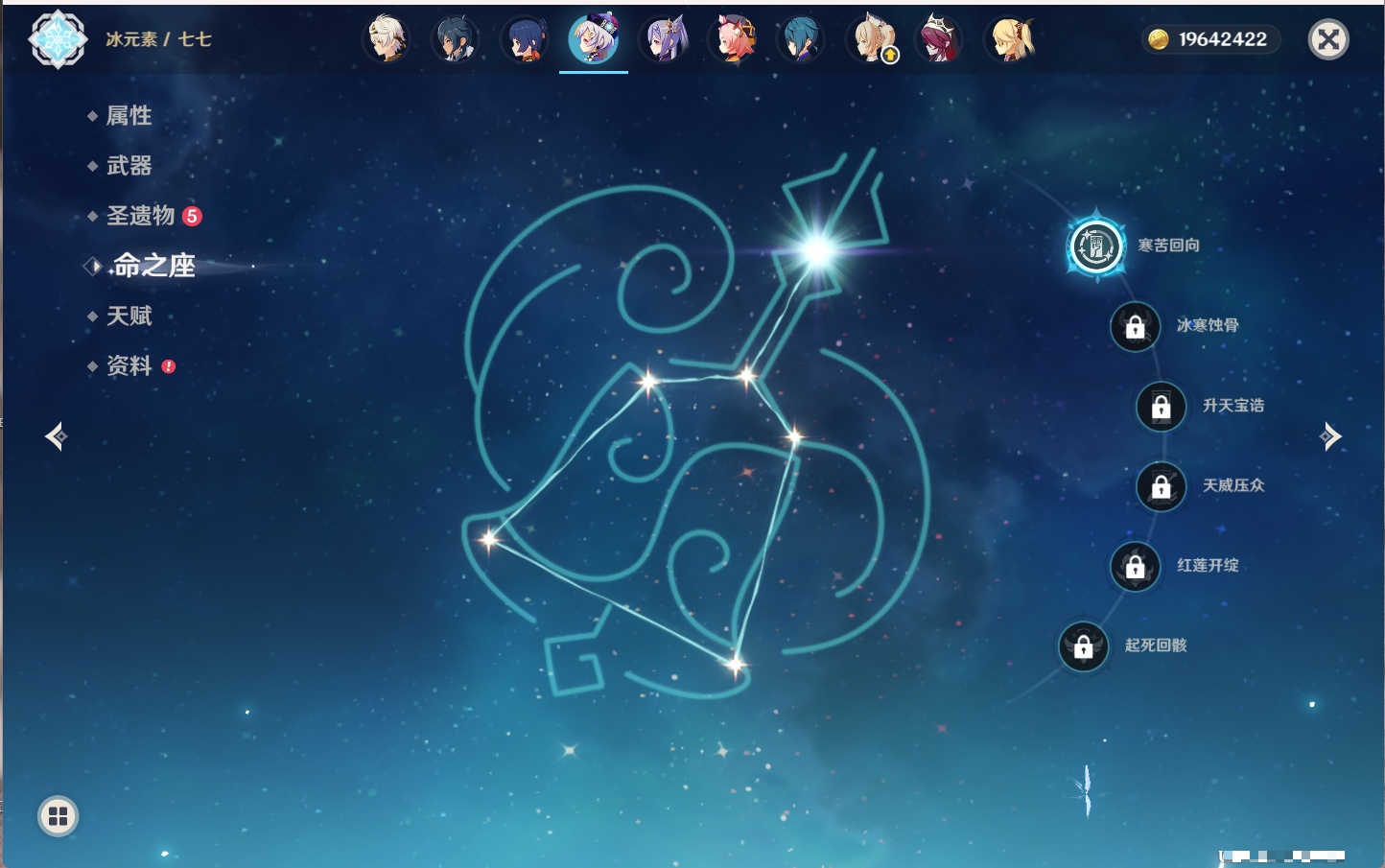Click the Cryo element emblem icon
This screenshot has width=1385, height=868.
click(58, 39)
